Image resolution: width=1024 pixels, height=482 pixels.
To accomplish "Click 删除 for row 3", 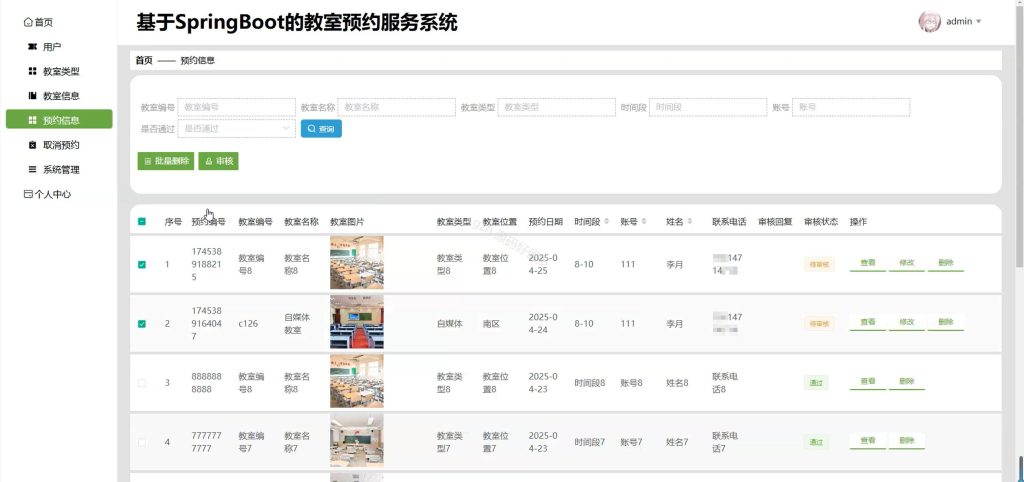I will pyautogui.click(x=906, y=382).
